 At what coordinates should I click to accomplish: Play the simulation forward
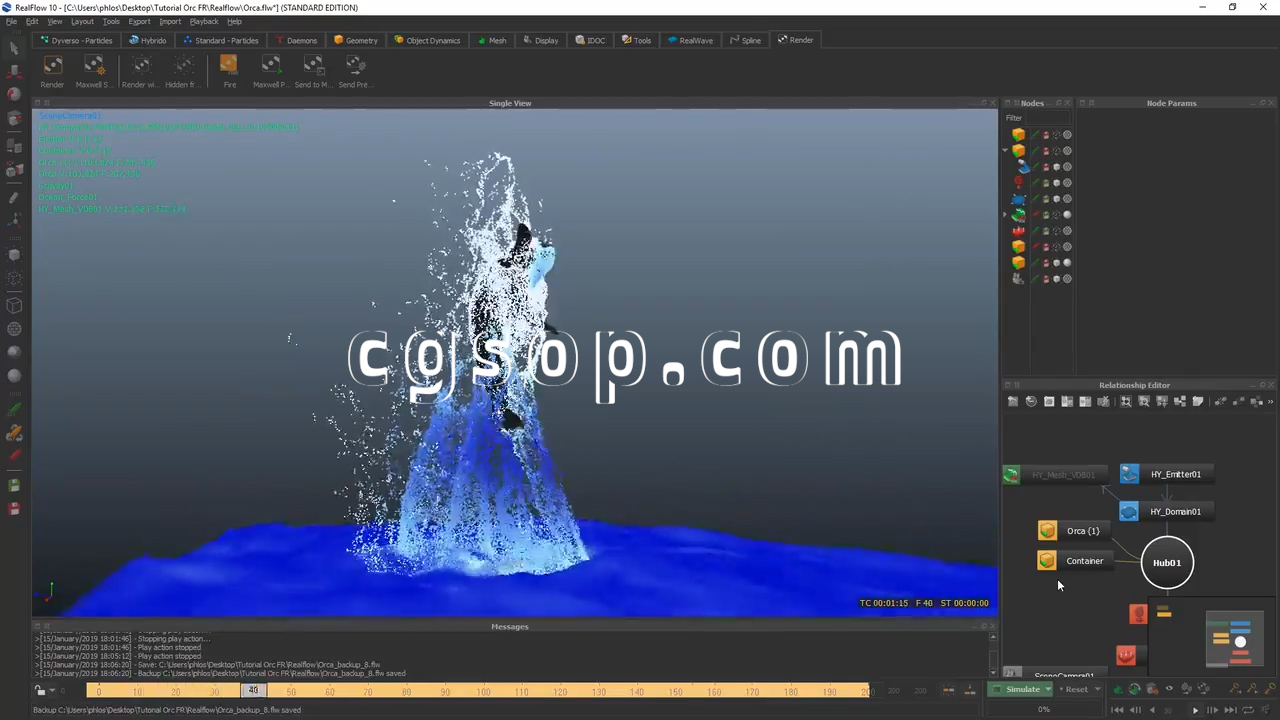click(1195, 710)
